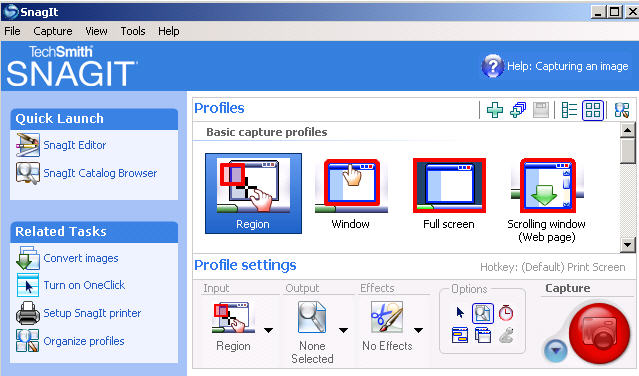Click the Profiles list scrollbar thumb

[628, 151]
